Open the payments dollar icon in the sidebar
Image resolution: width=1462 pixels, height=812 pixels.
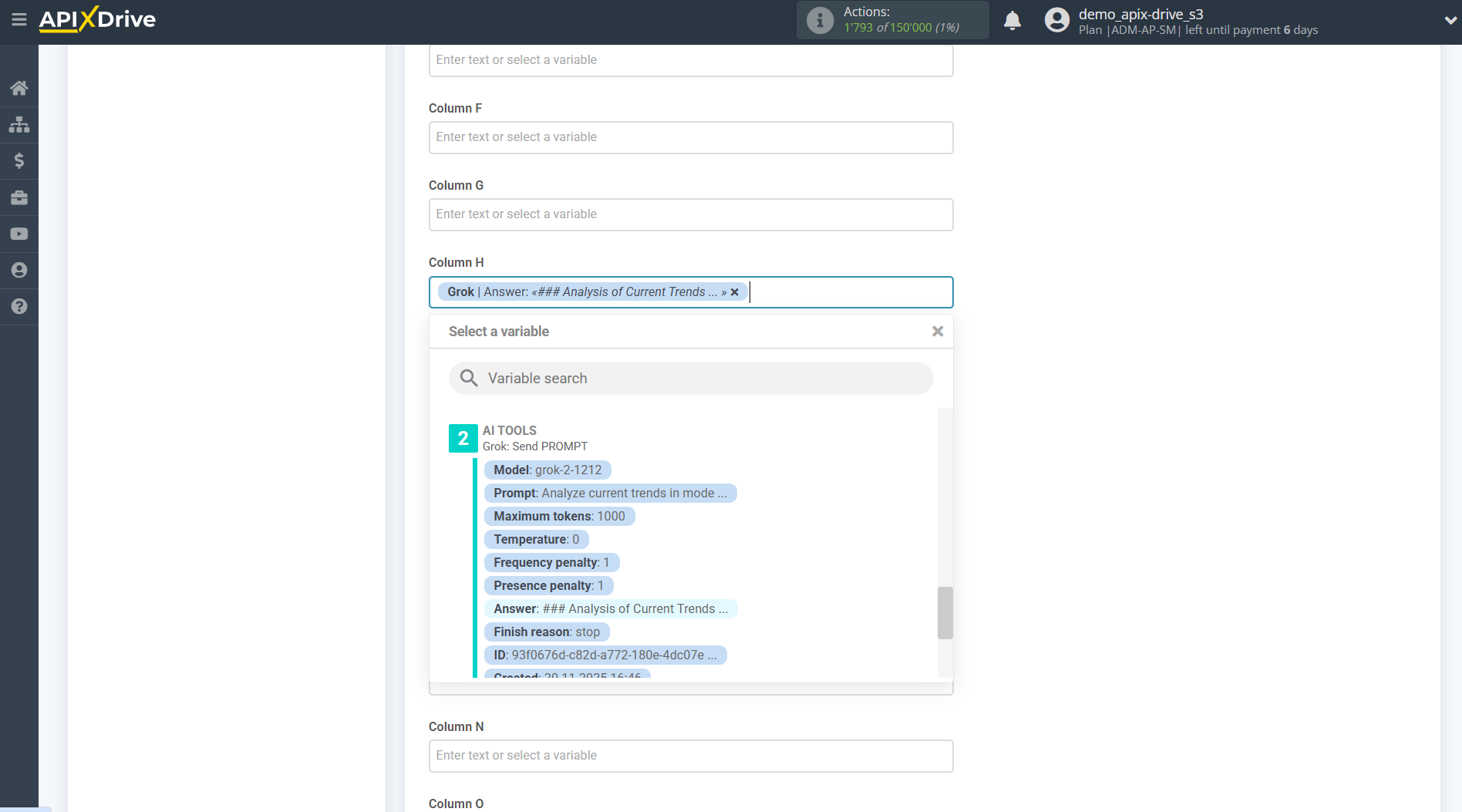point(19,160)
